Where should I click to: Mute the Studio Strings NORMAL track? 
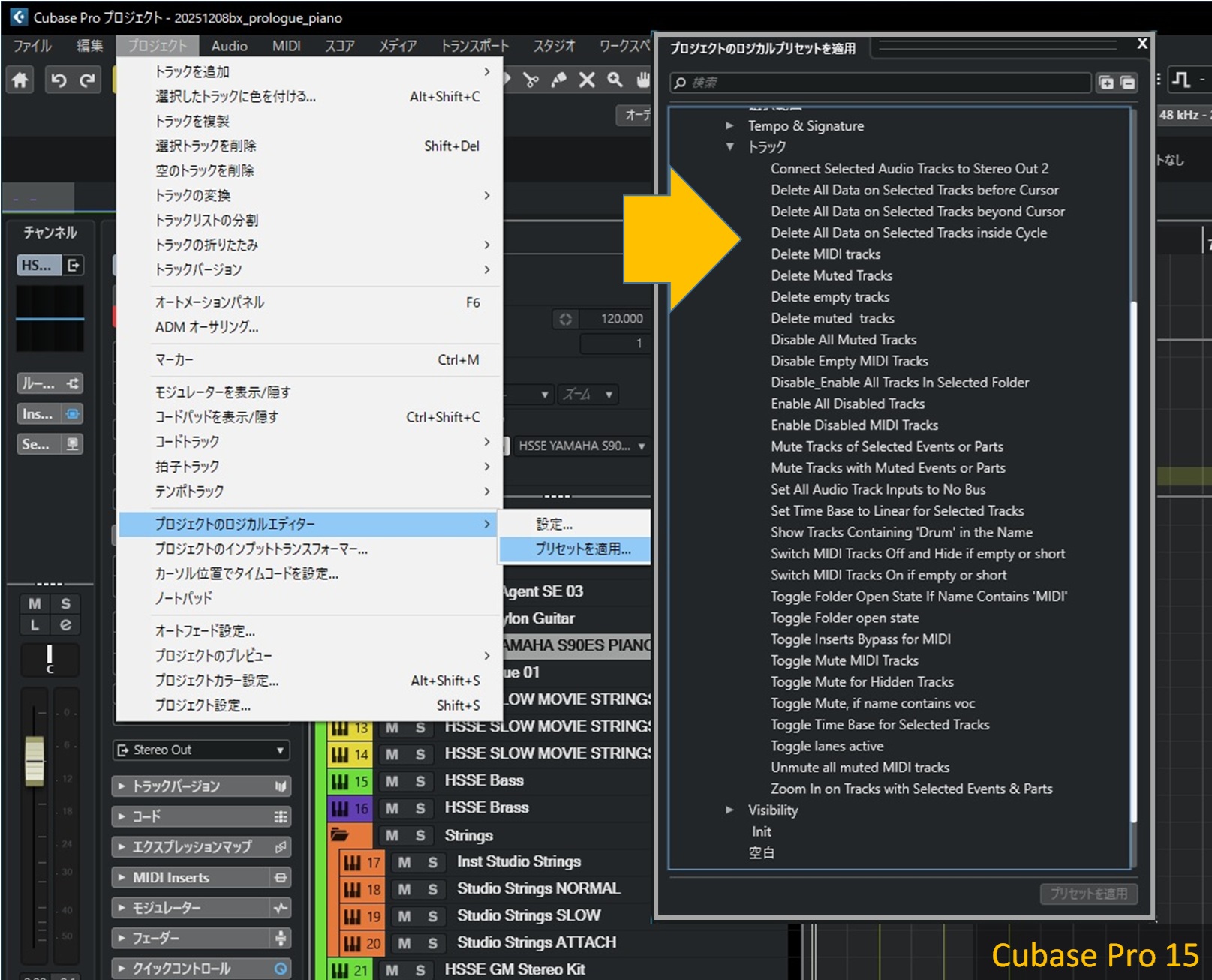[405, 889]
